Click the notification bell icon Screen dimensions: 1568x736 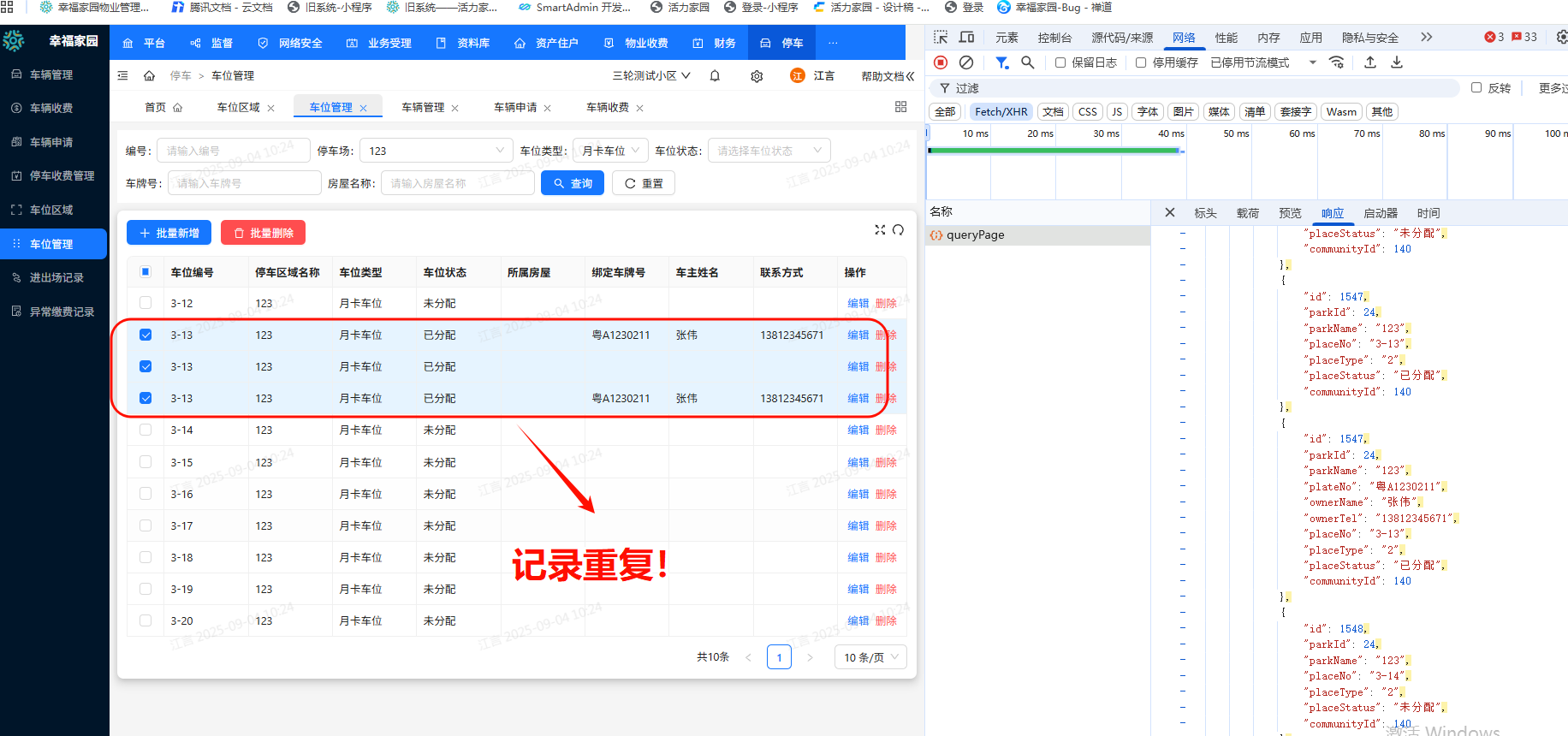point(715,76)
